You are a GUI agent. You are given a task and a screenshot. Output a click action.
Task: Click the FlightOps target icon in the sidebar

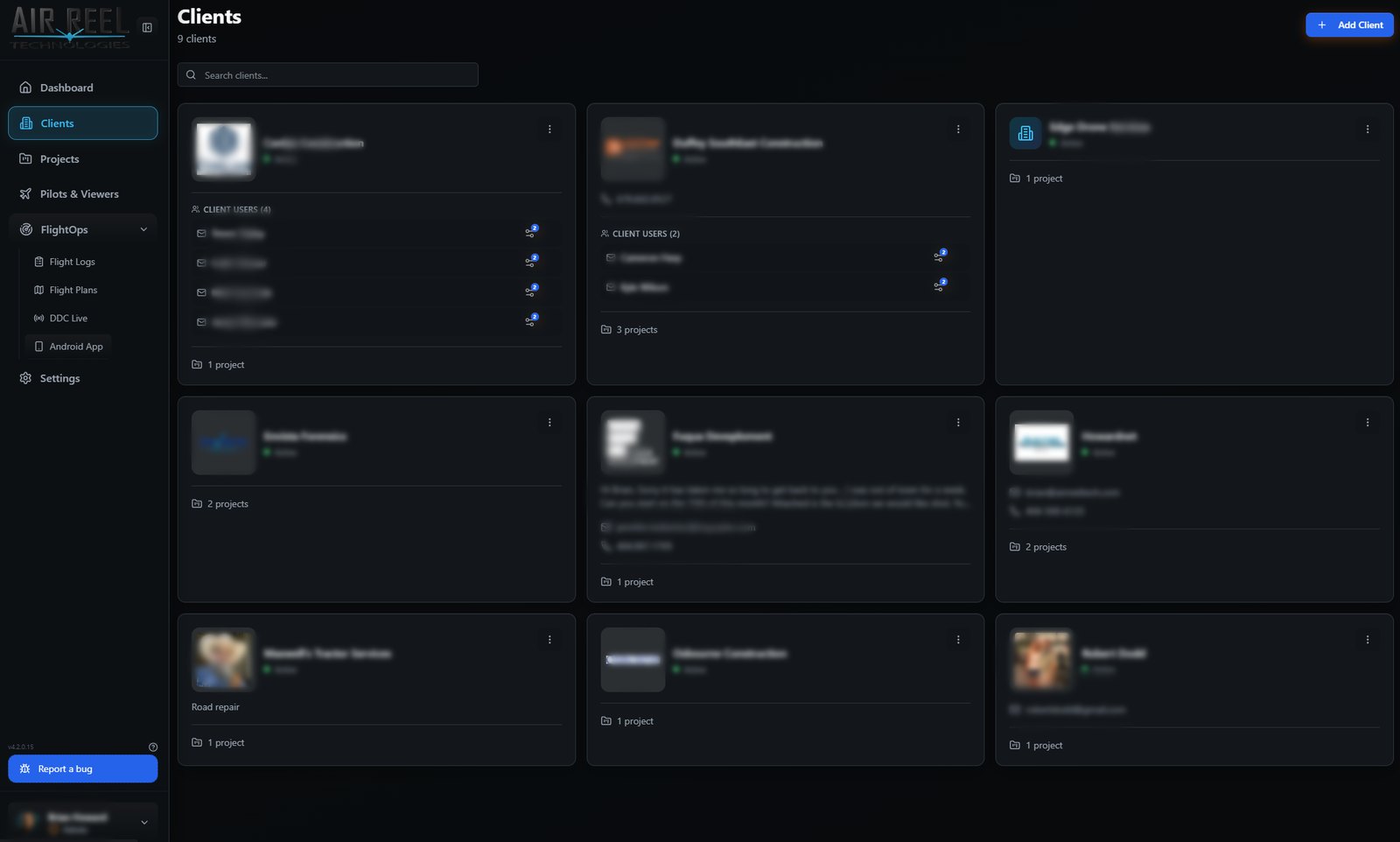coord(25,230)
